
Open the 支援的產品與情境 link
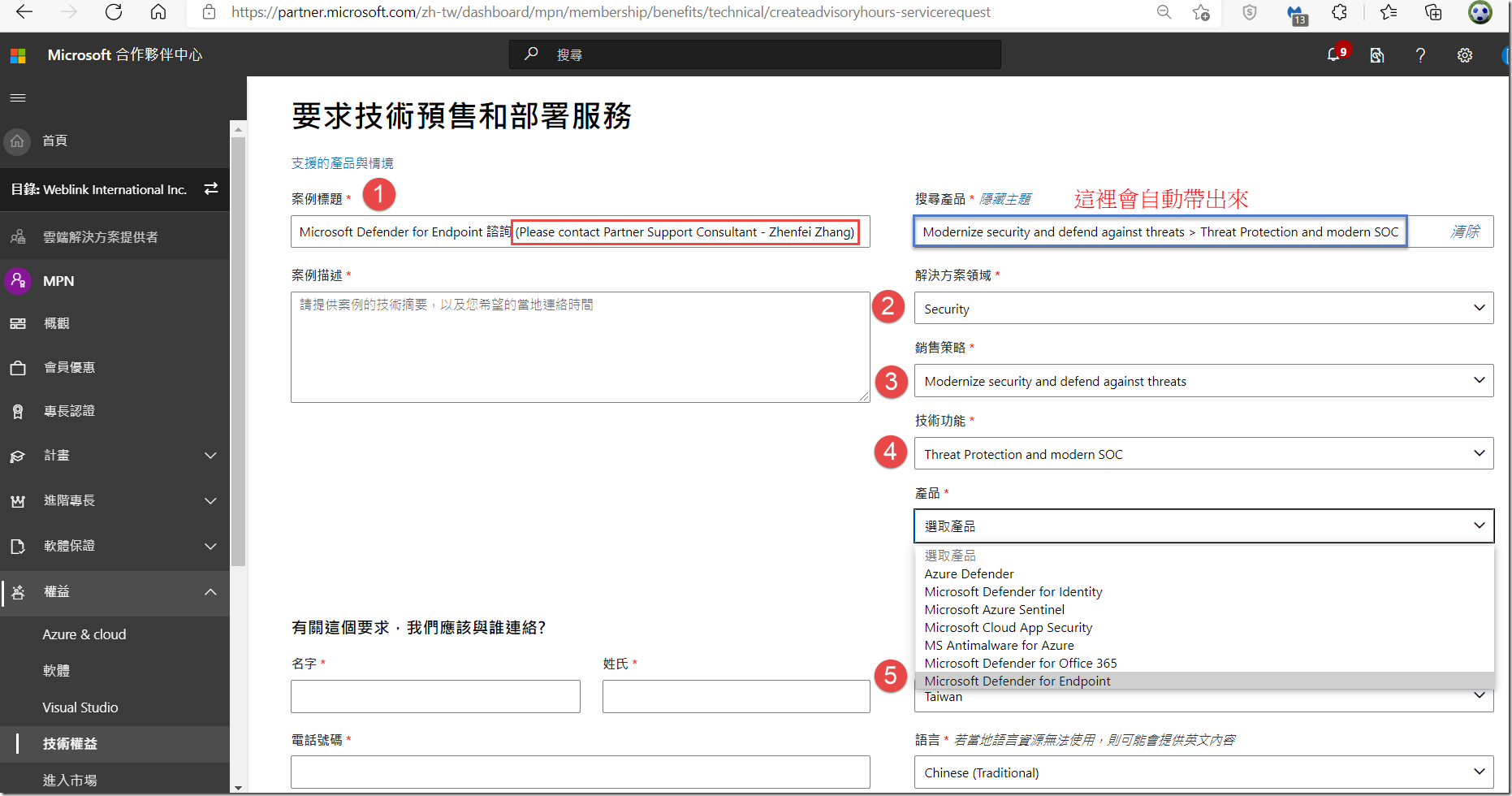pos(342,163)
